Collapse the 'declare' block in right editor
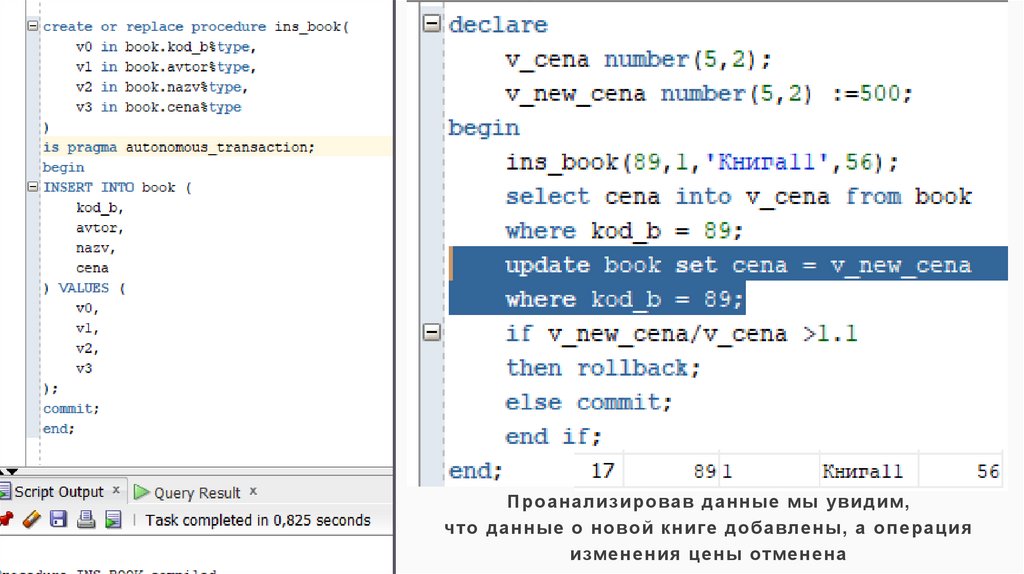This screenshot has height=574, width=1024. [432, 24]
